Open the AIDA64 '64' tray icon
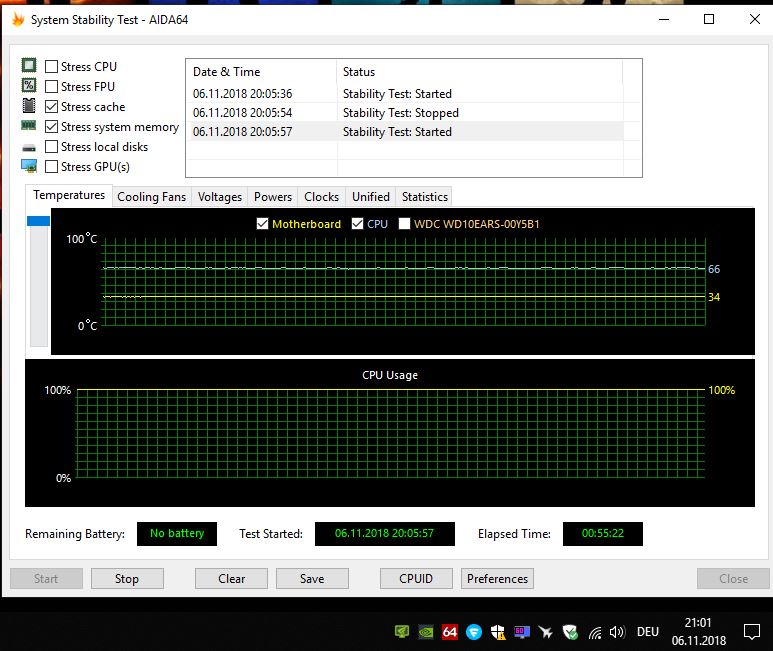This screenshot has height=651, width=773. tap(450, 632)
